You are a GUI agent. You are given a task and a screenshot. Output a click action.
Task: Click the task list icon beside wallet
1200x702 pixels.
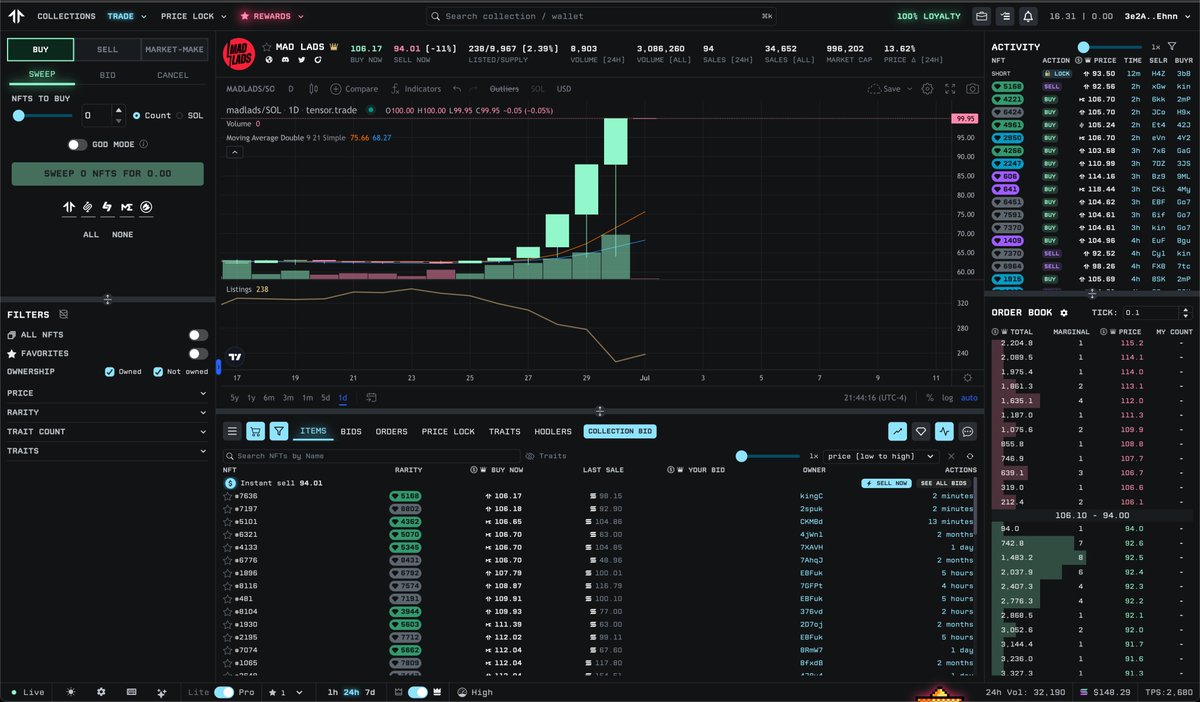[1005, 16]
